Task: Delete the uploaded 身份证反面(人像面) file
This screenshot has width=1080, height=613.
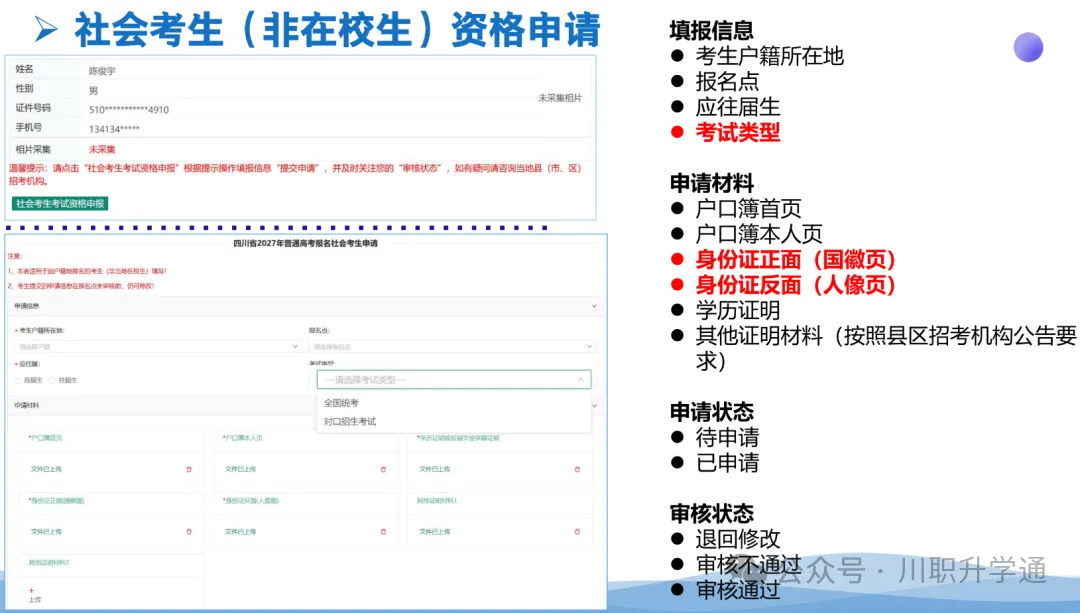Action: (384, 532)
